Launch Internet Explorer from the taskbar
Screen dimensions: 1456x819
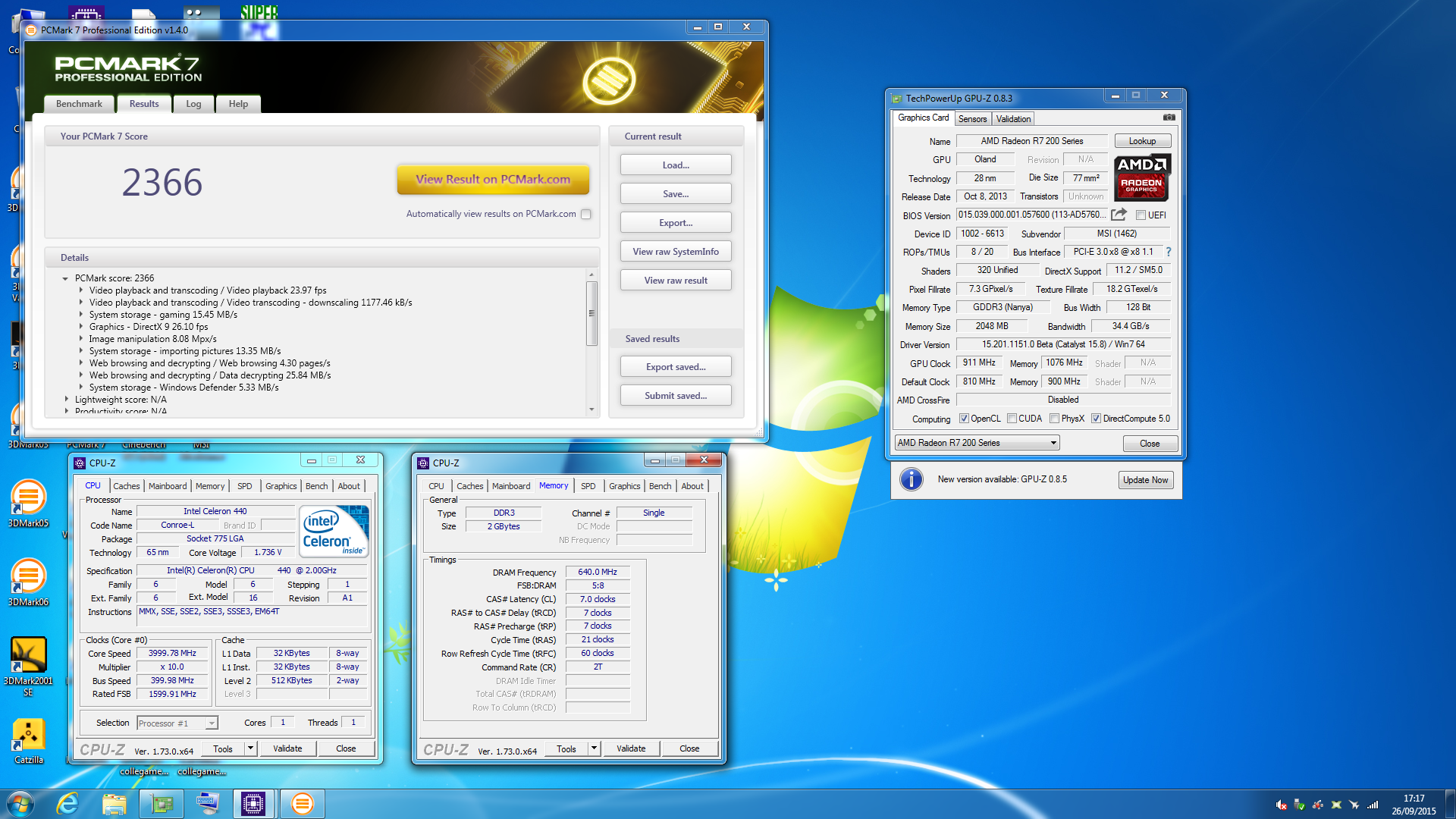click(x=68, y=803)
